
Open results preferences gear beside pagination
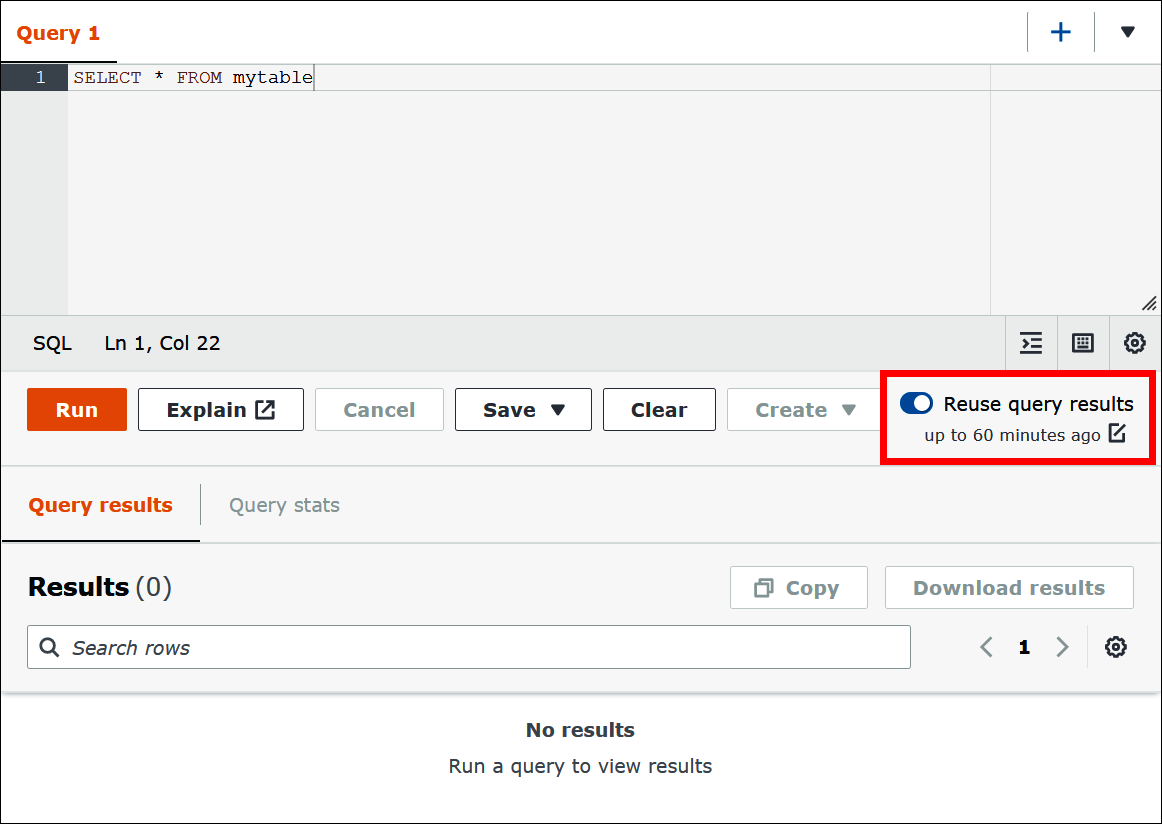(1116, 647)
